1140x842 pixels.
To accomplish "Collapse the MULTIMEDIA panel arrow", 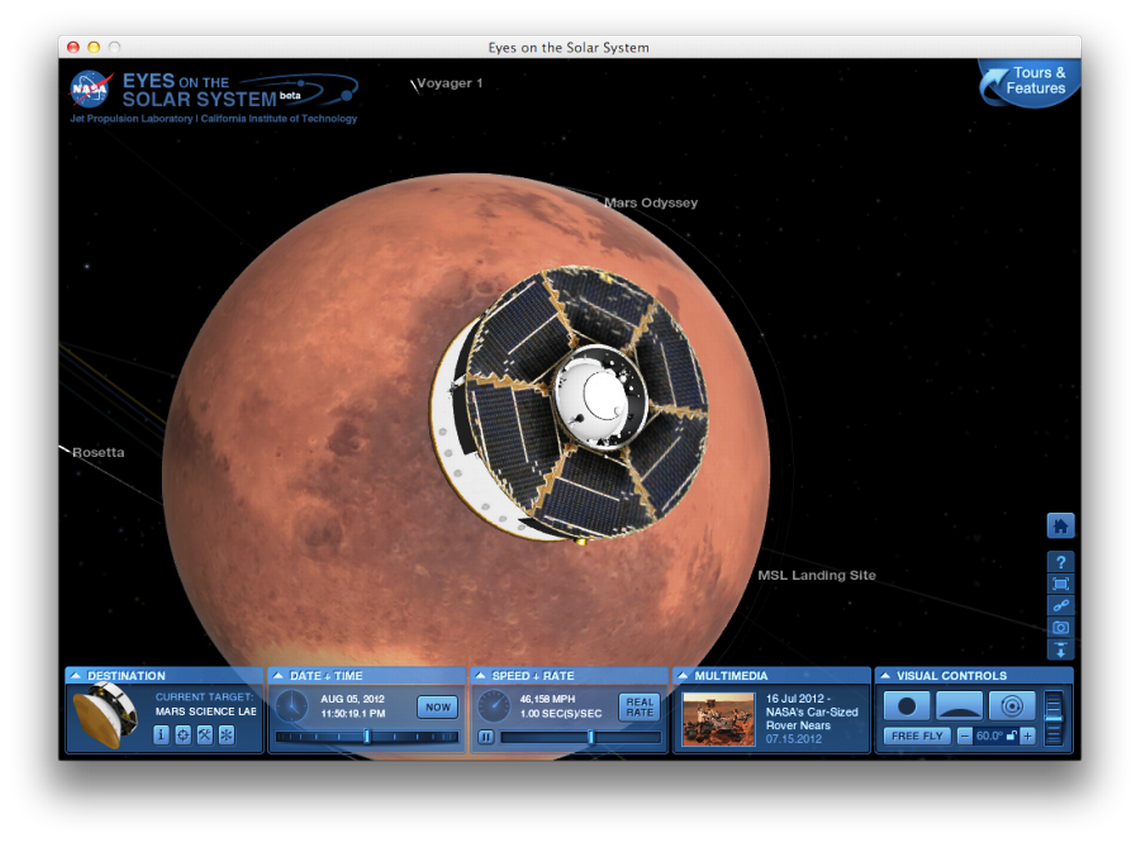I will (682, 675).
